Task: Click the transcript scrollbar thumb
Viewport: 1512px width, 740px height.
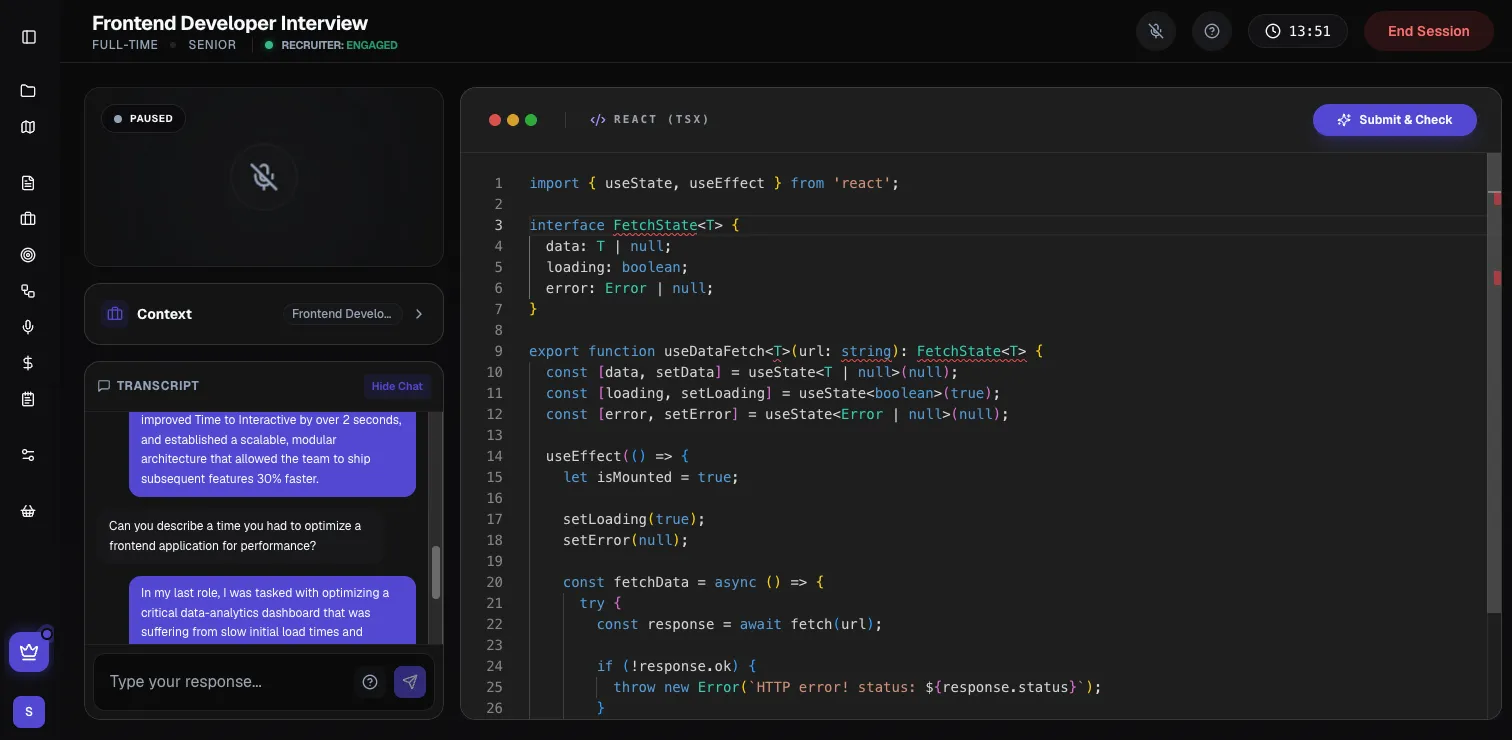Action: click(436, 573)
